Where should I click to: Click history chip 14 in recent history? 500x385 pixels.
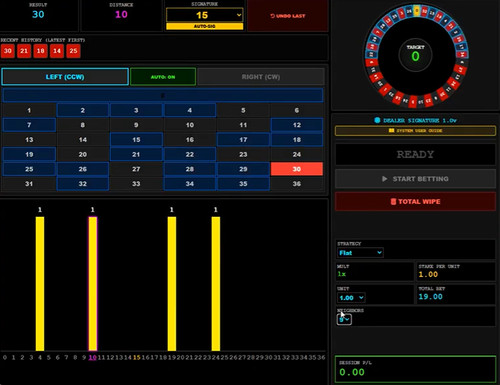click(x=57, y=51)
